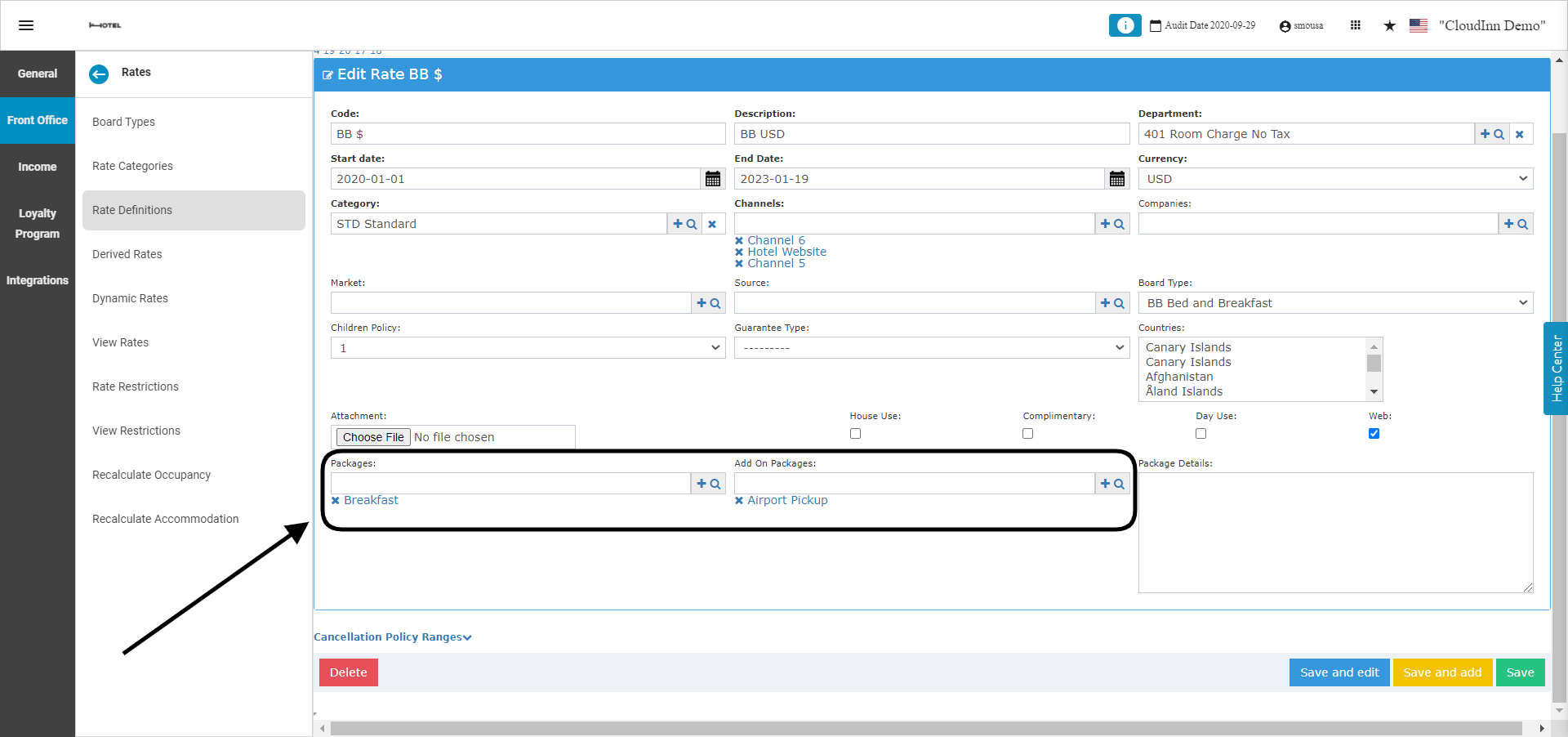The image size is (1568, 737).
Task: Open Board Types menu item
Action: [x=194, y=122]
